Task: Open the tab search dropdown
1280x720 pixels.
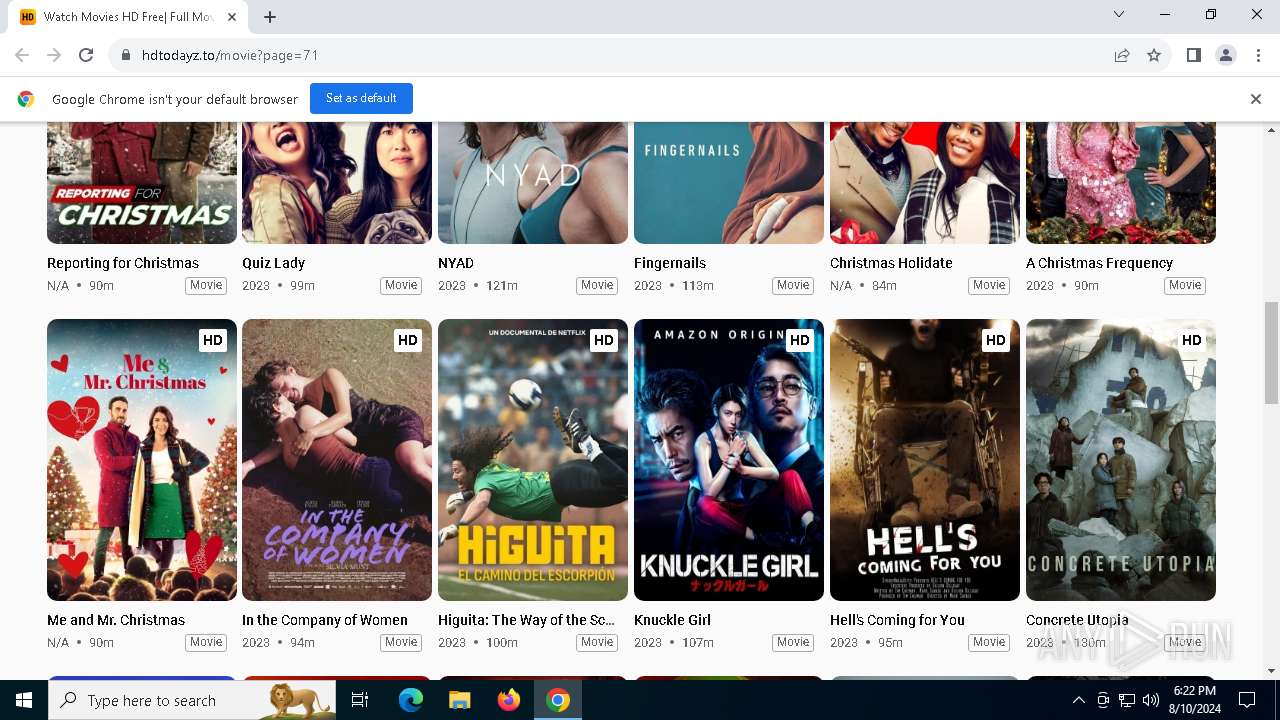Action: [1119, 14]
